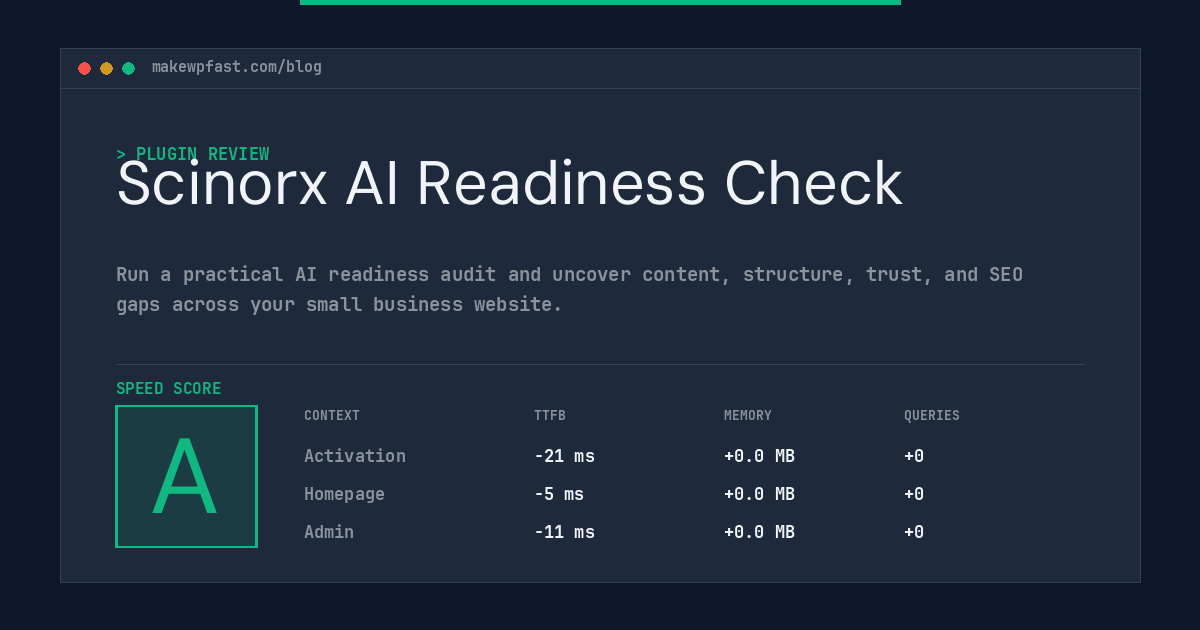The width and height of the screenshot is (1200, 630).
Task: Click the -11 ms TTFB value
Action: (564, 532)
